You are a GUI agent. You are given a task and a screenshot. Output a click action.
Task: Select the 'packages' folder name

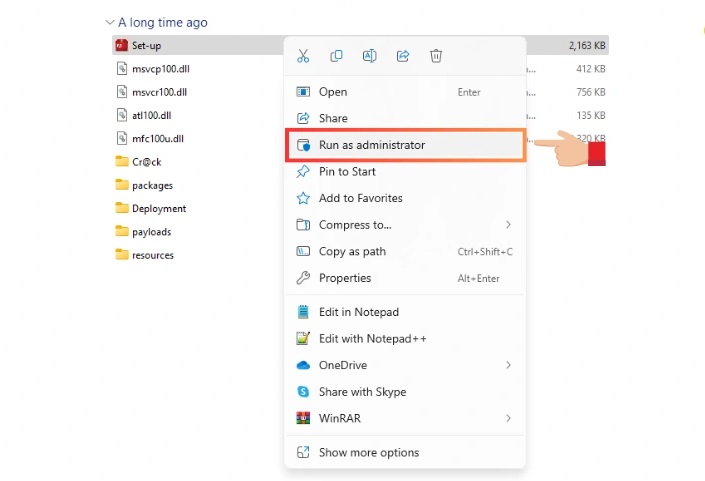tap(152, 186)
